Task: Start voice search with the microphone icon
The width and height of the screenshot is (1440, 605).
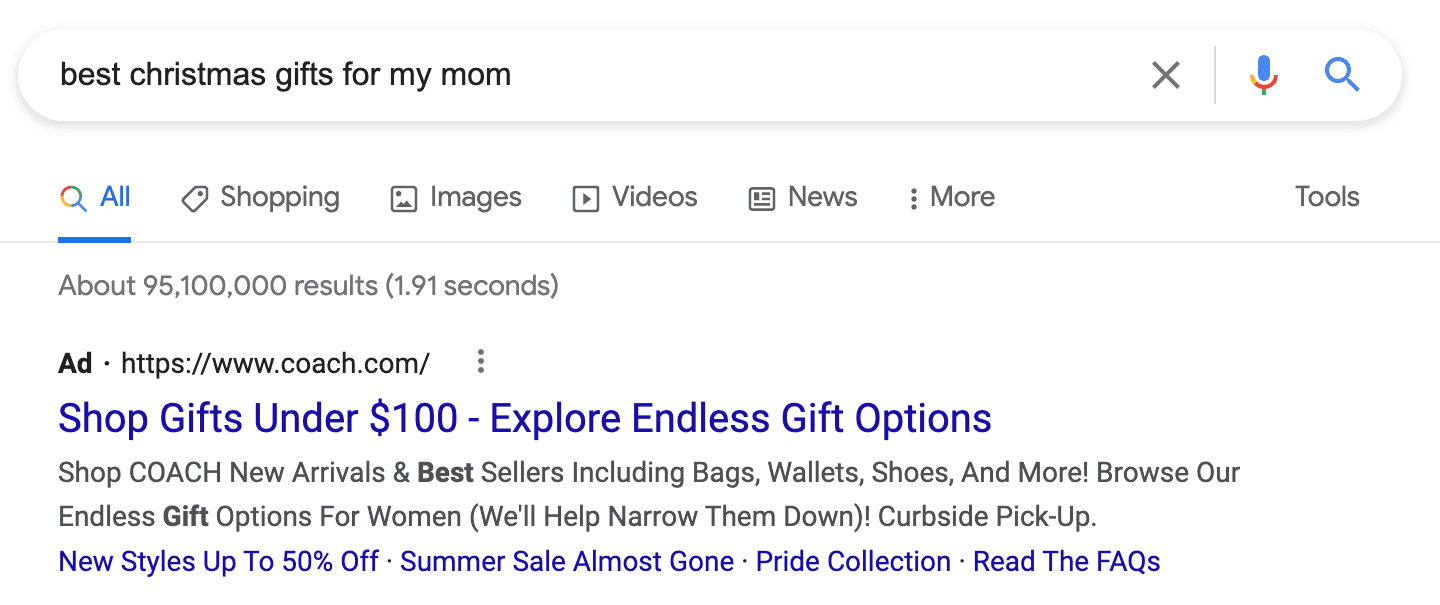Action: 1264,75
